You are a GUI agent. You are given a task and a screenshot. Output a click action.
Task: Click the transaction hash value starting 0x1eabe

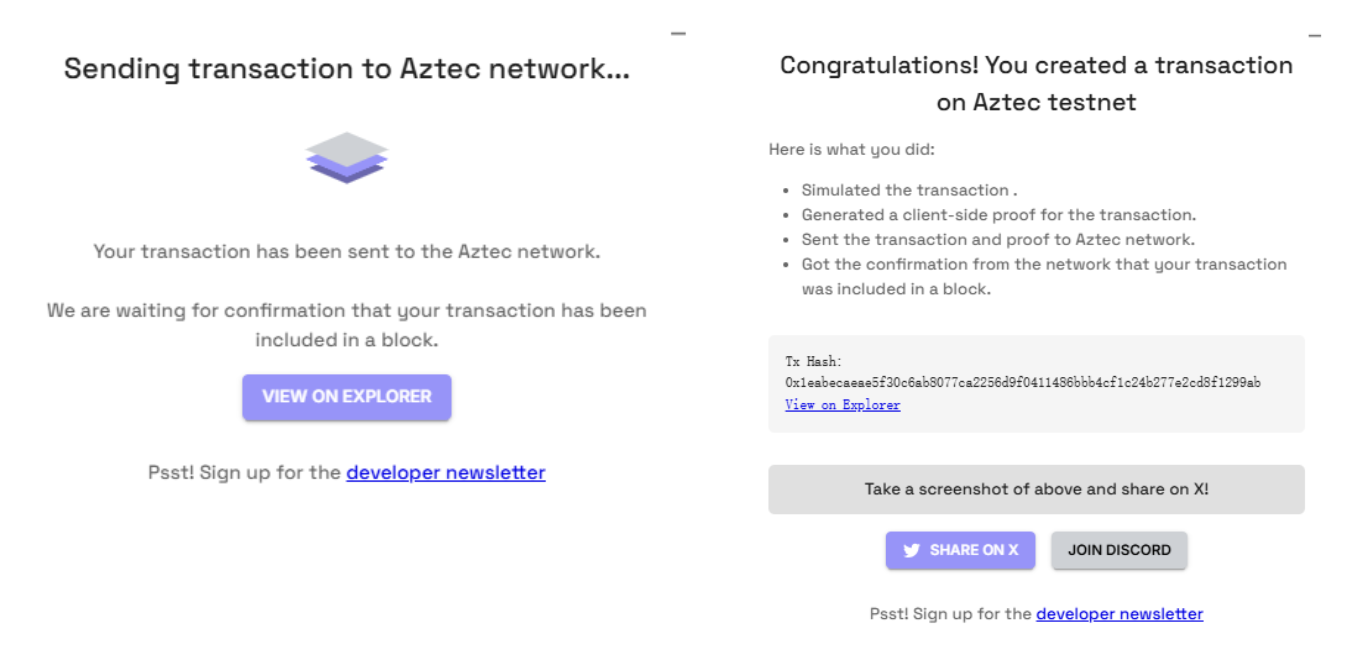point(1022,383)
